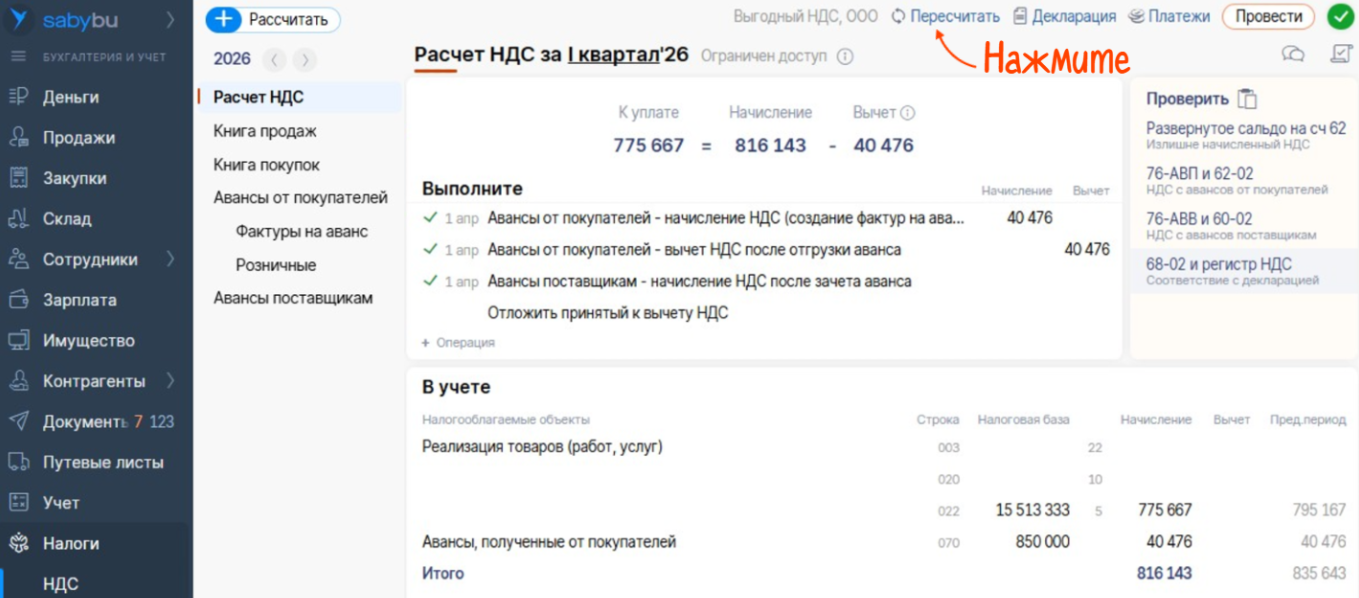1359x598 pixels.
Task: Open the chat bubble discussion icon
Action: coord(1293,54)
